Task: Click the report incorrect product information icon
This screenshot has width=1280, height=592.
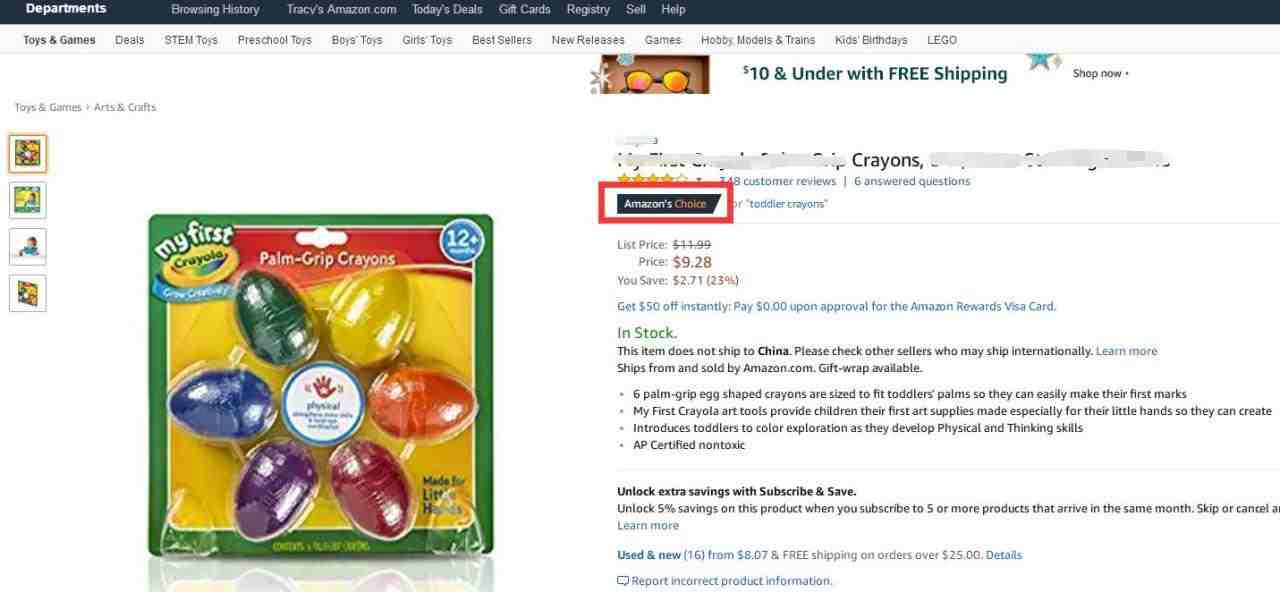Action: coord(623,581)
